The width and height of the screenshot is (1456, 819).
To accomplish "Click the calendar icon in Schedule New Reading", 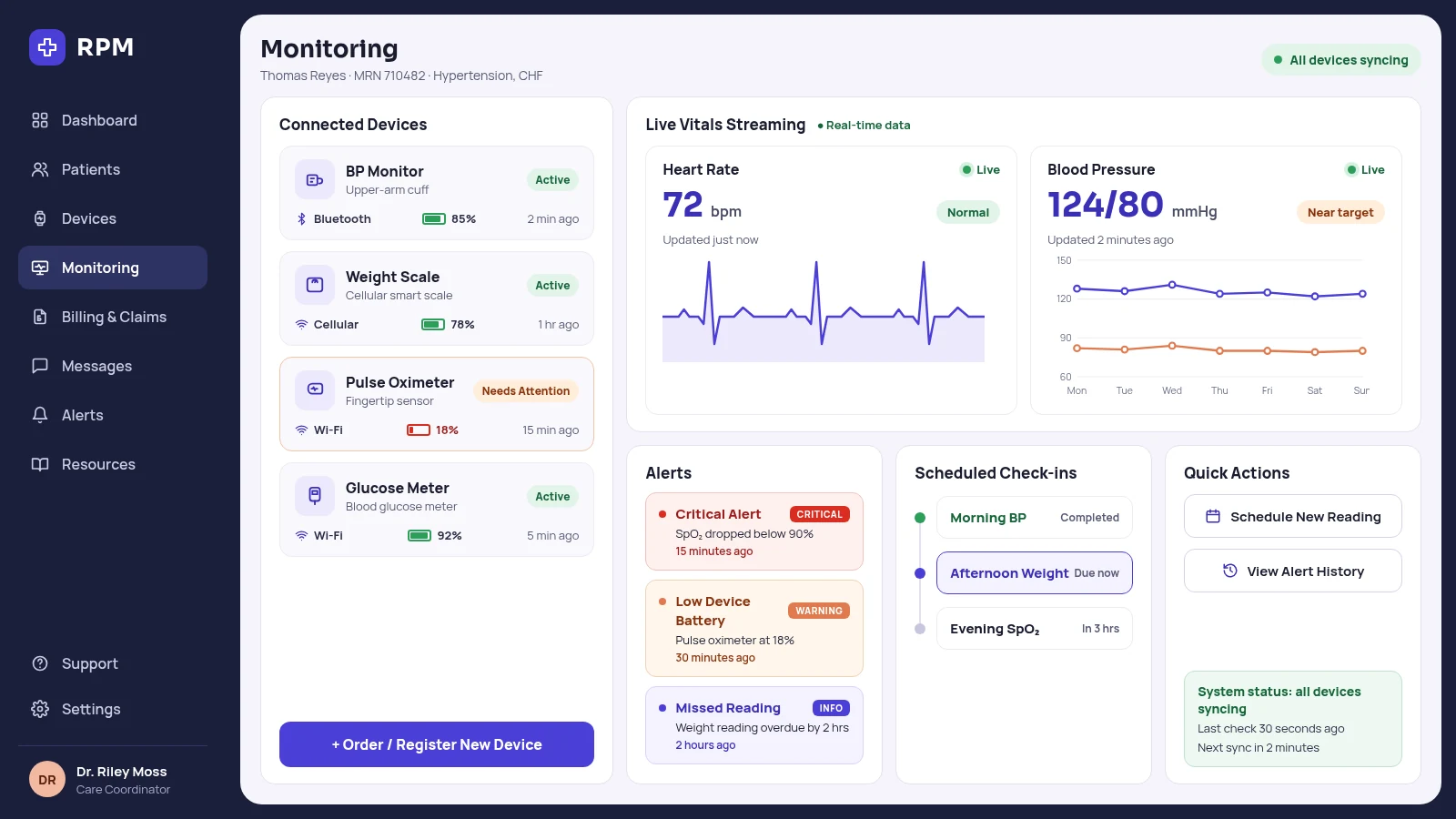I will pyautogui.click(x=1213, y=517).
